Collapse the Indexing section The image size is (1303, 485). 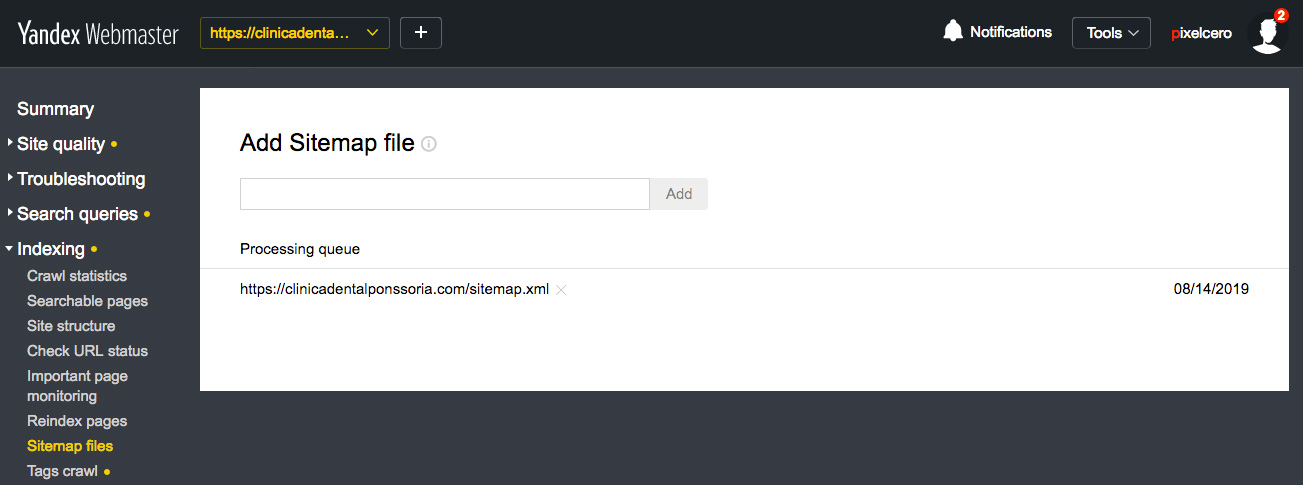(50, 249)
